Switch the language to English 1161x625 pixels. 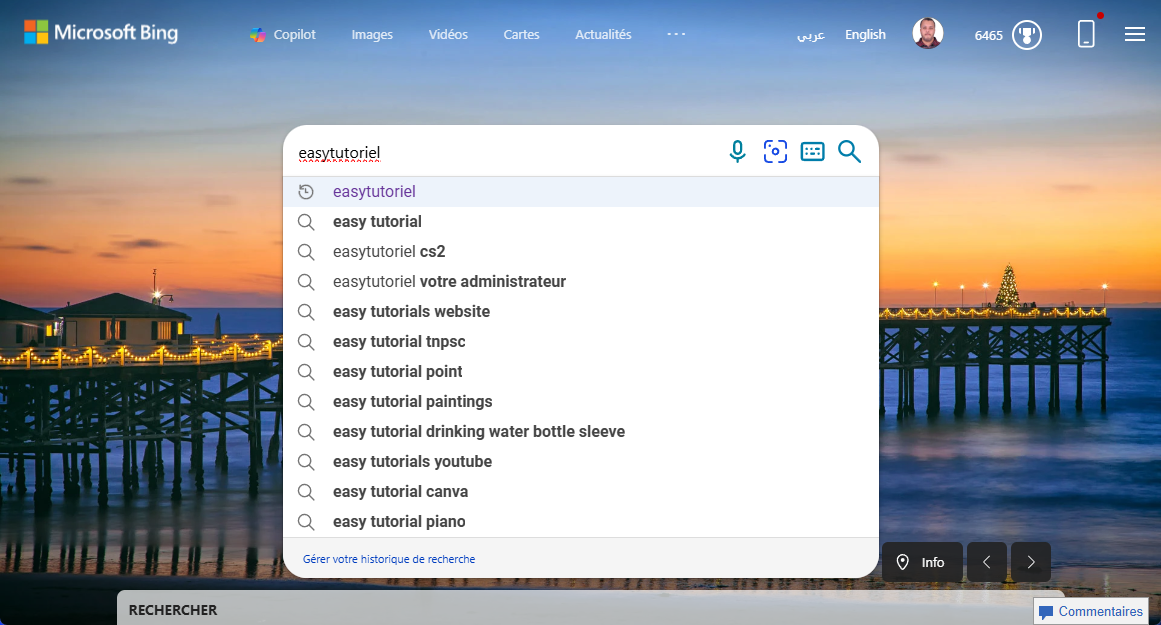(865, 34)
